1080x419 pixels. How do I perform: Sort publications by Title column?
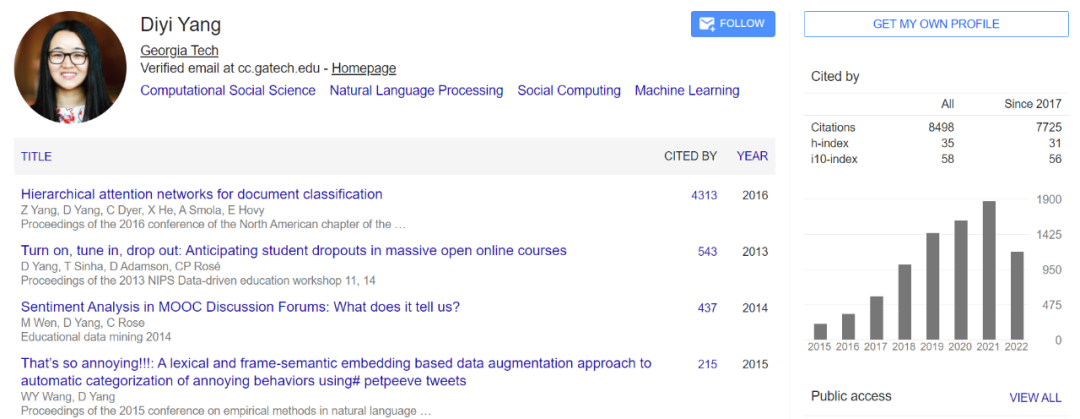pyautogui.click(x=36, y=156)
